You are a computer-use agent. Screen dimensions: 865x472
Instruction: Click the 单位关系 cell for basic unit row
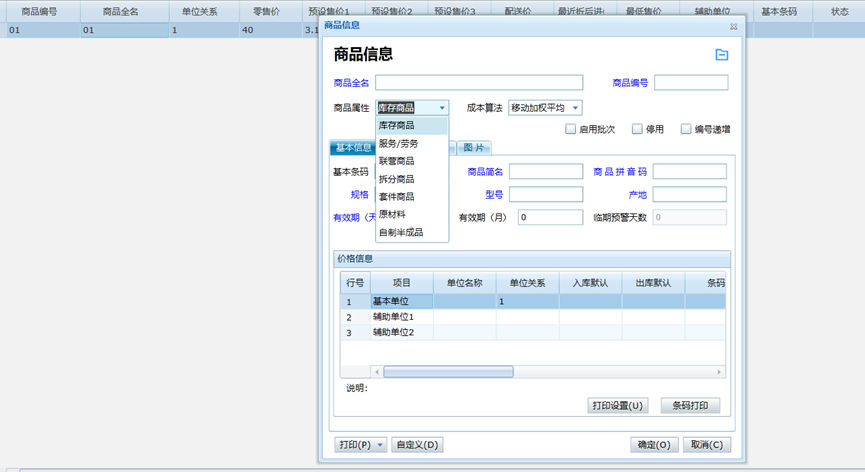coord(527,302)
